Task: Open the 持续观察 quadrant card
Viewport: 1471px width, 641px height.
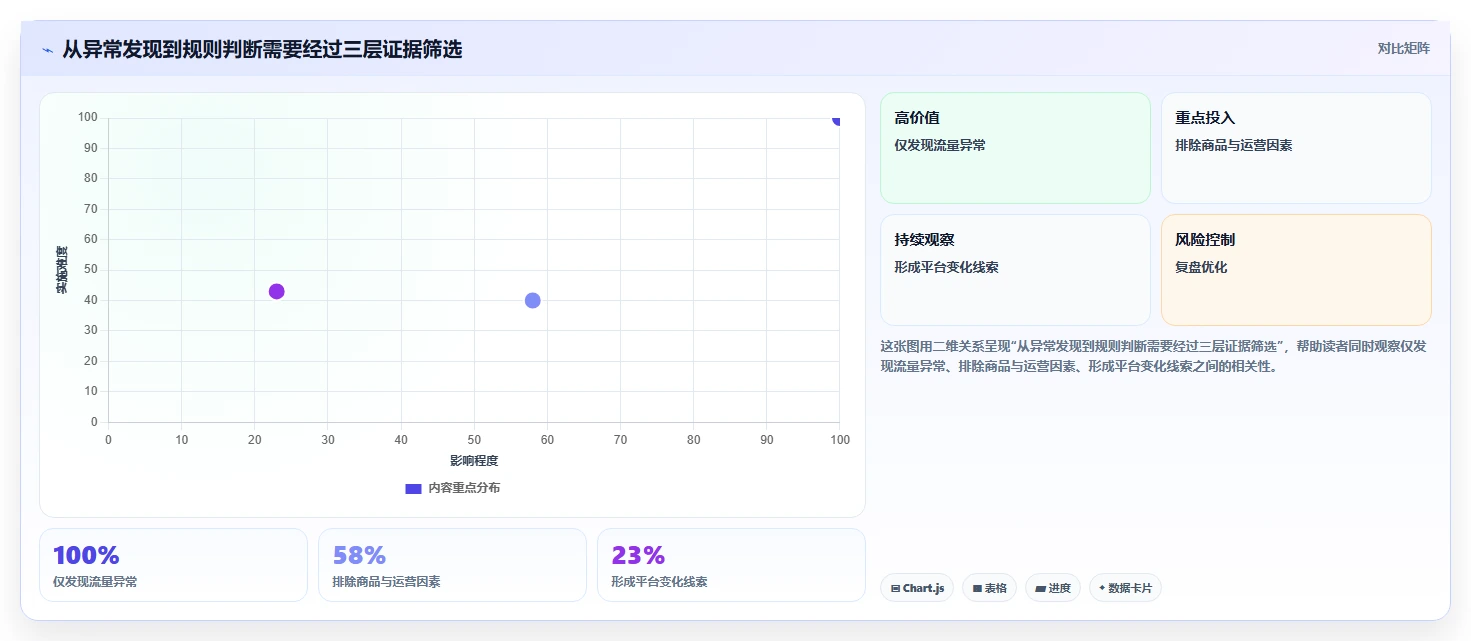Action: [1015, 270]
